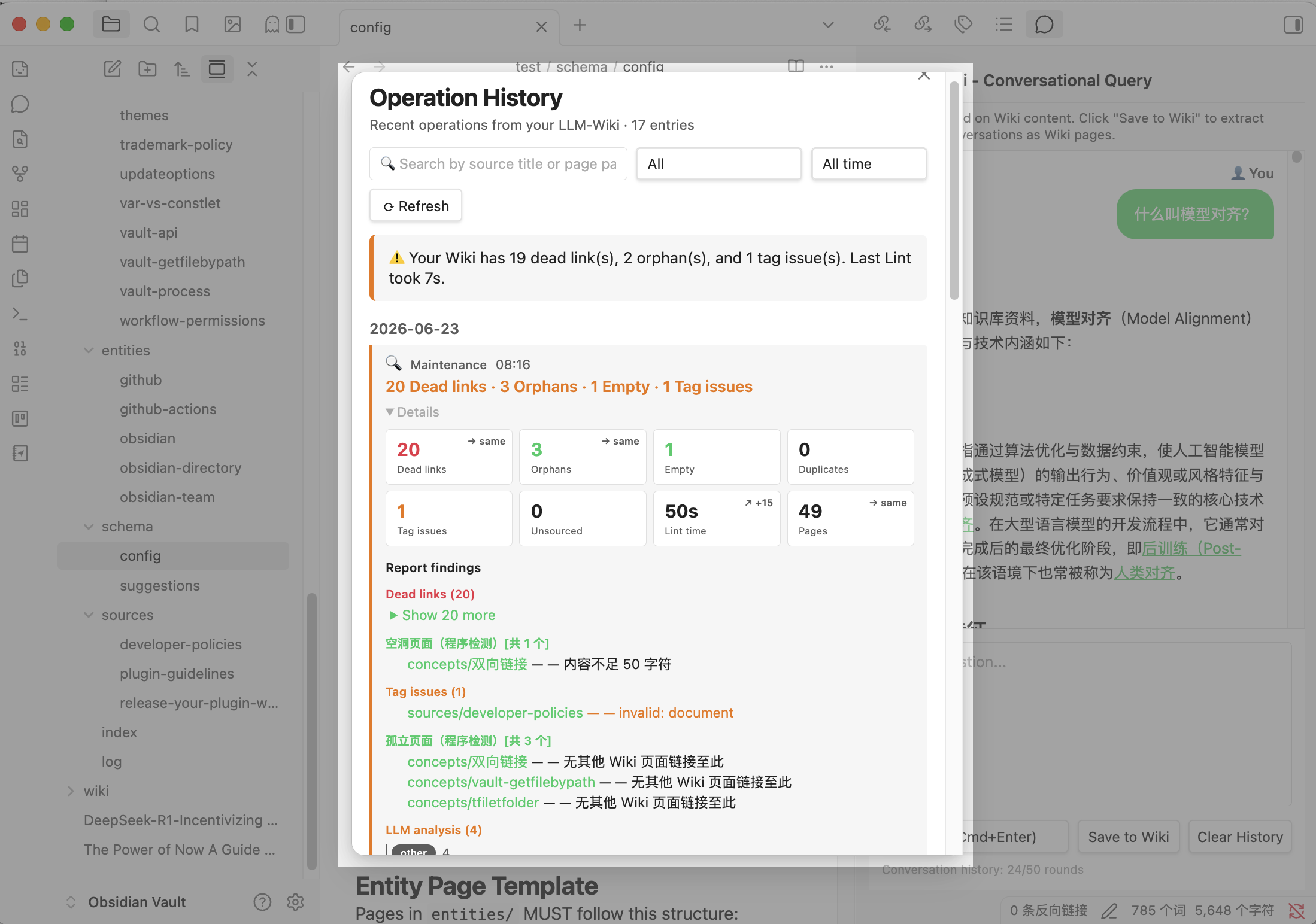The image size is (1316, 924).
Task: Open the kanban board icon in ribbon
Action: [x=20, y=418]
